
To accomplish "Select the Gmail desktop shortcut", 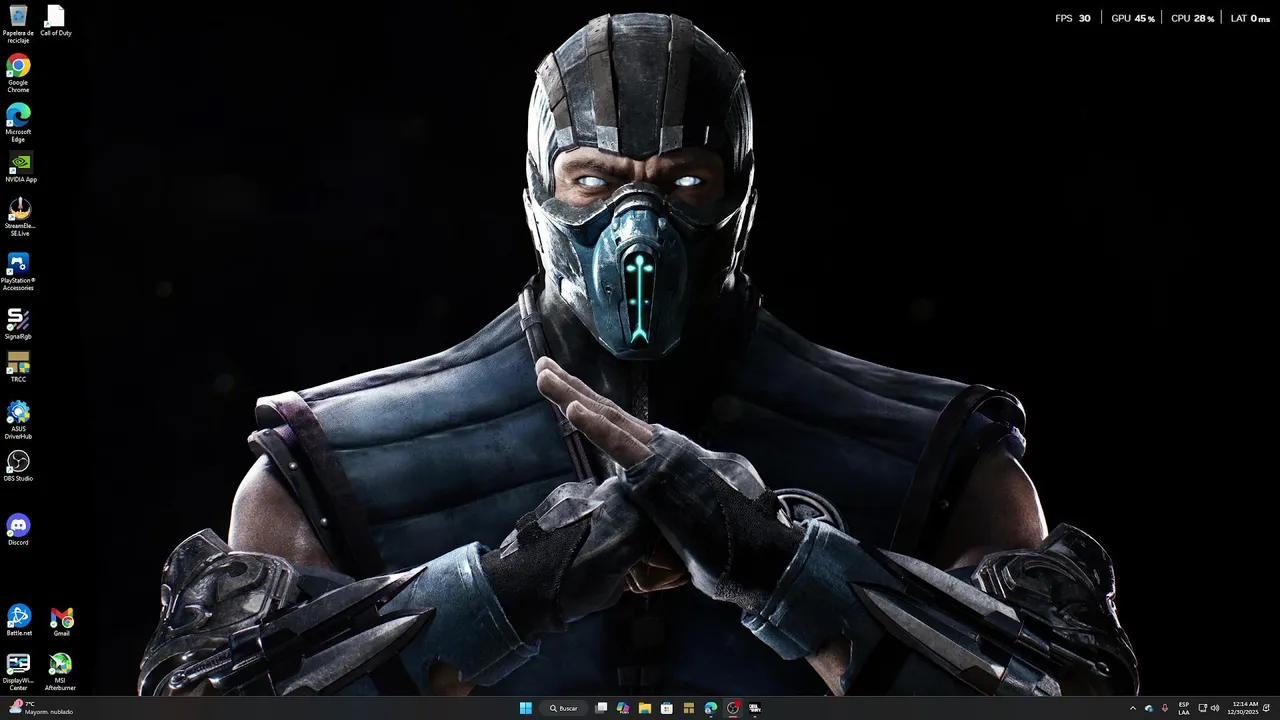I will (x=62, y=621).
